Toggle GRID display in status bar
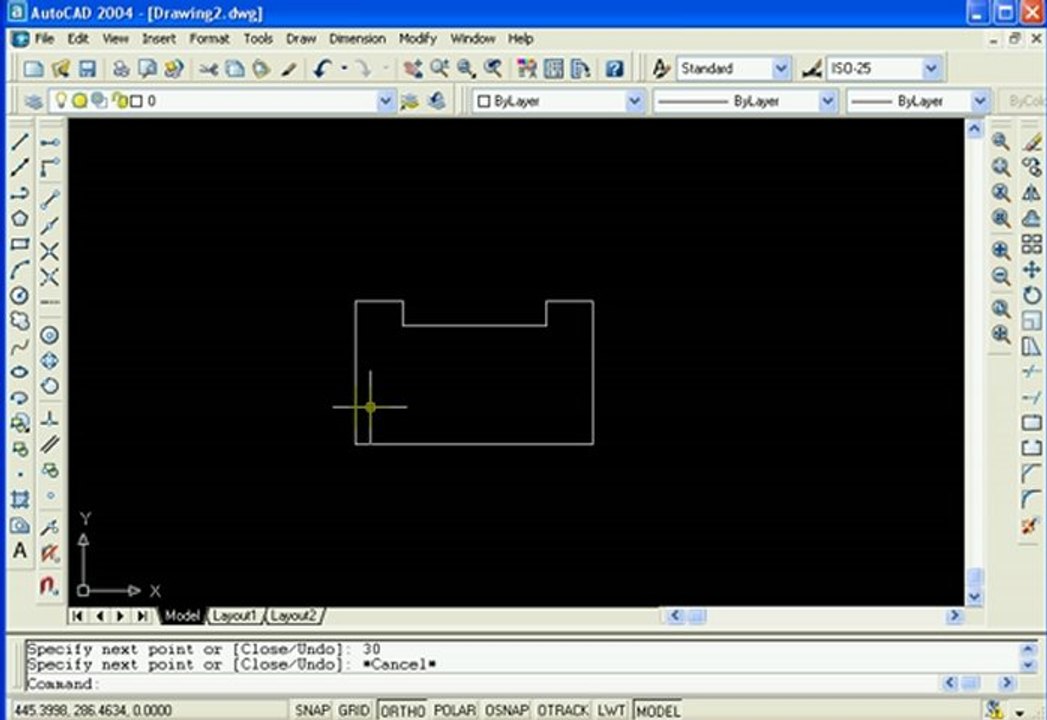 pos(353,710)
